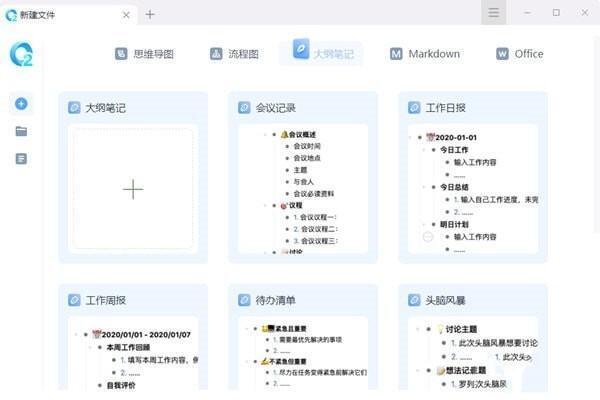Viewport: 600px width, 400px height.
Task: Click the Markdown M icon
Action: 396,54
